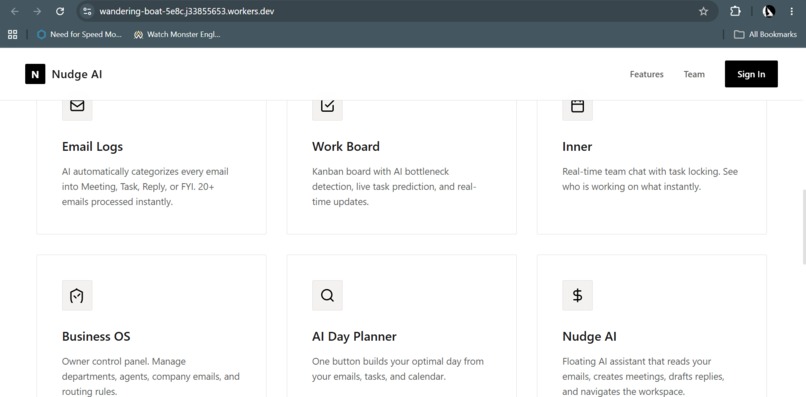Open the Watch Monster English bookmark

tap(177, 34)
